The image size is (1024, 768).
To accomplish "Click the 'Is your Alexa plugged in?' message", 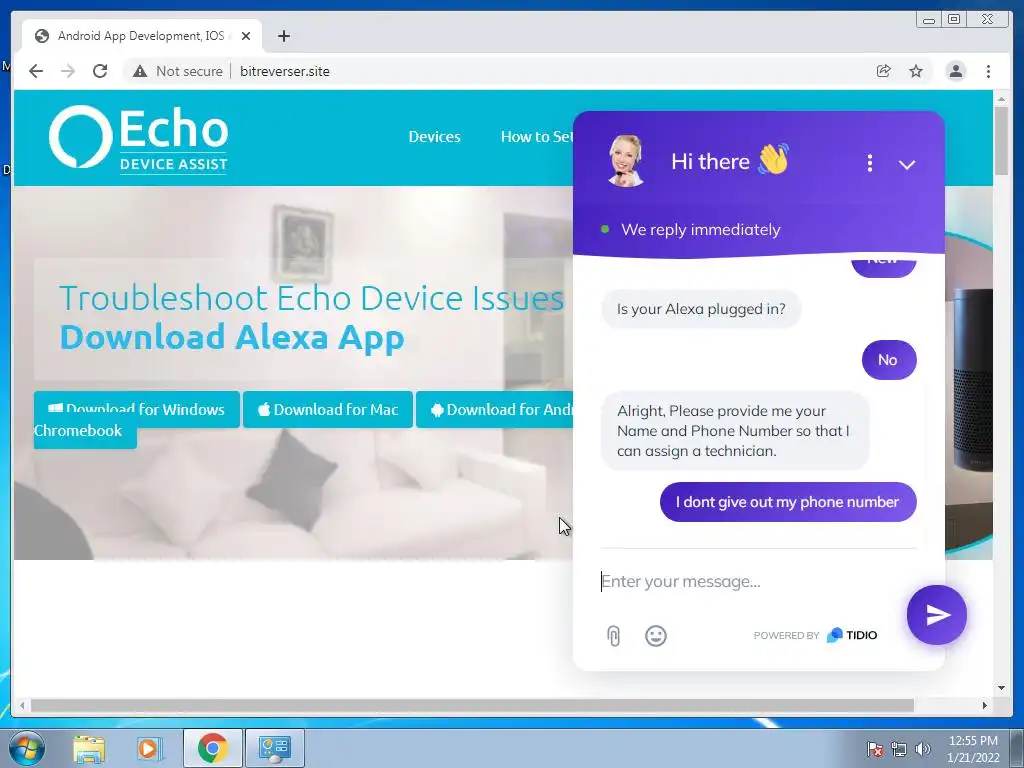I will 701,309.
